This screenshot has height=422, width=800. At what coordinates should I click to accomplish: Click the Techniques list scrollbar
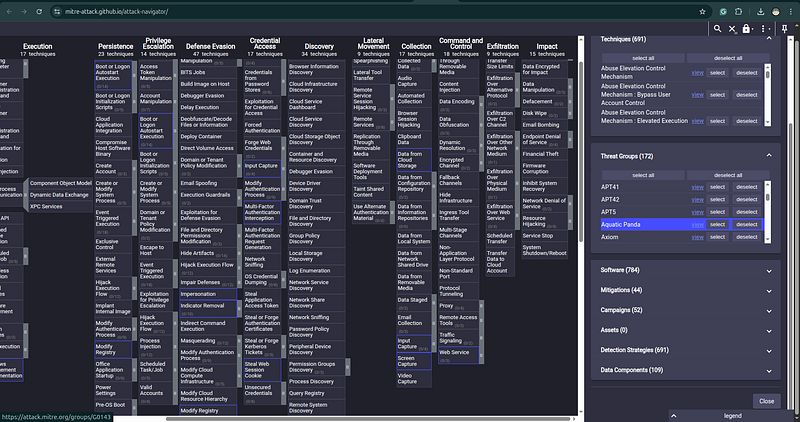pos(767,75)
